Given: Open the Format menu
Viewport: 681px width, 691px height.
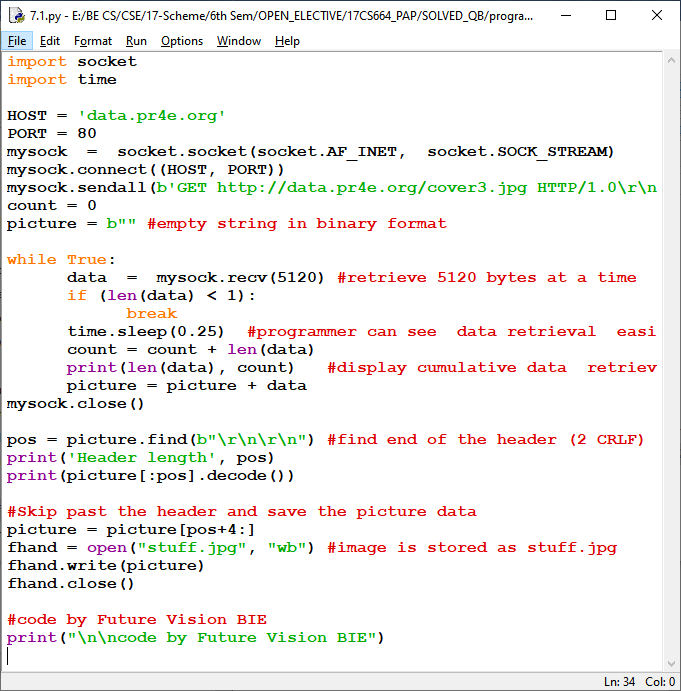Looking at the screenshot, I should (93, 41).
